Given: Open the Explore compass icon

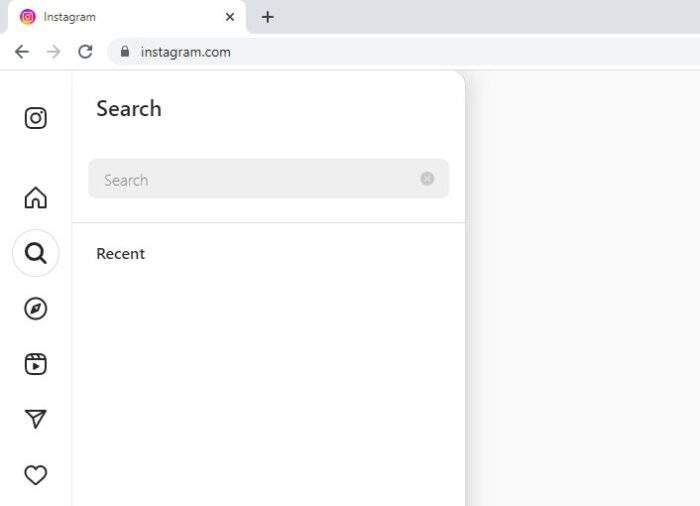Looking at the screenshot, I should tap(36, 309).
